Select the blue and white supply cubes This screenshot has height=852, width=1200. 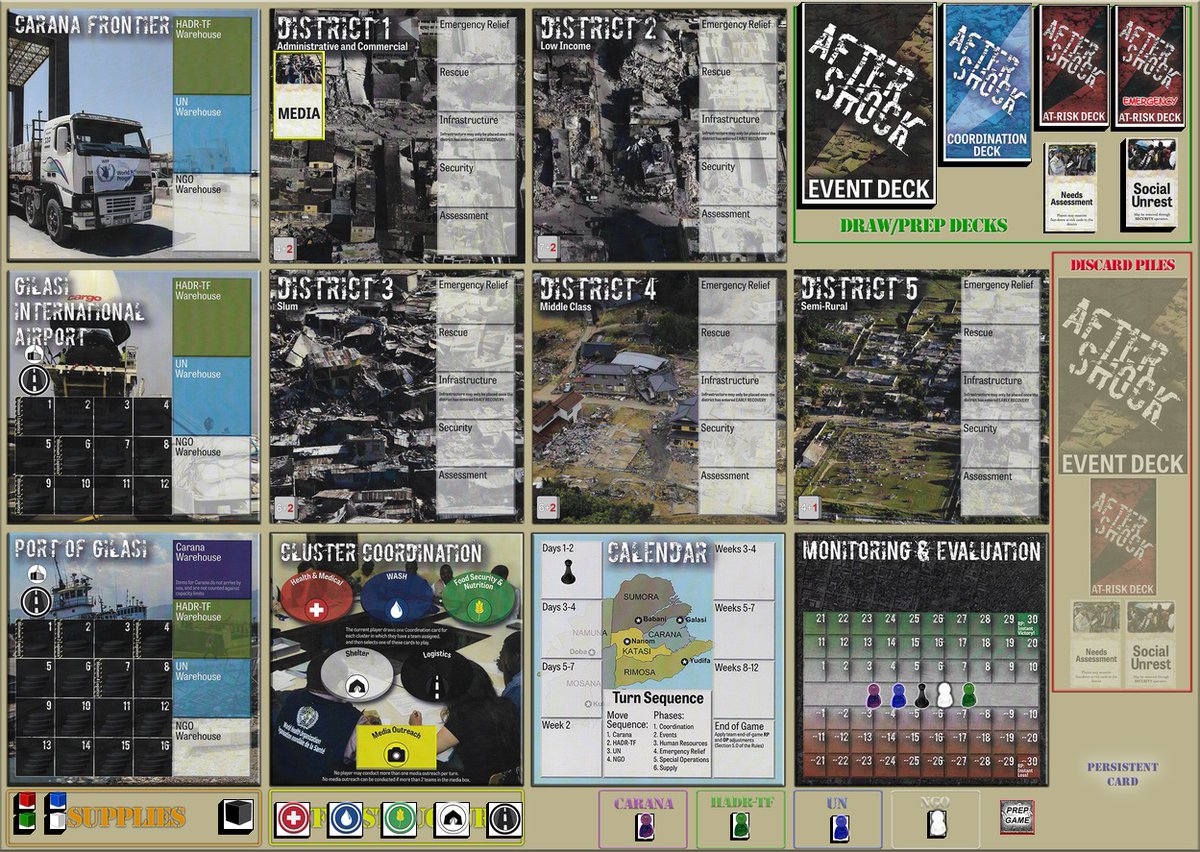coord(56,815)
